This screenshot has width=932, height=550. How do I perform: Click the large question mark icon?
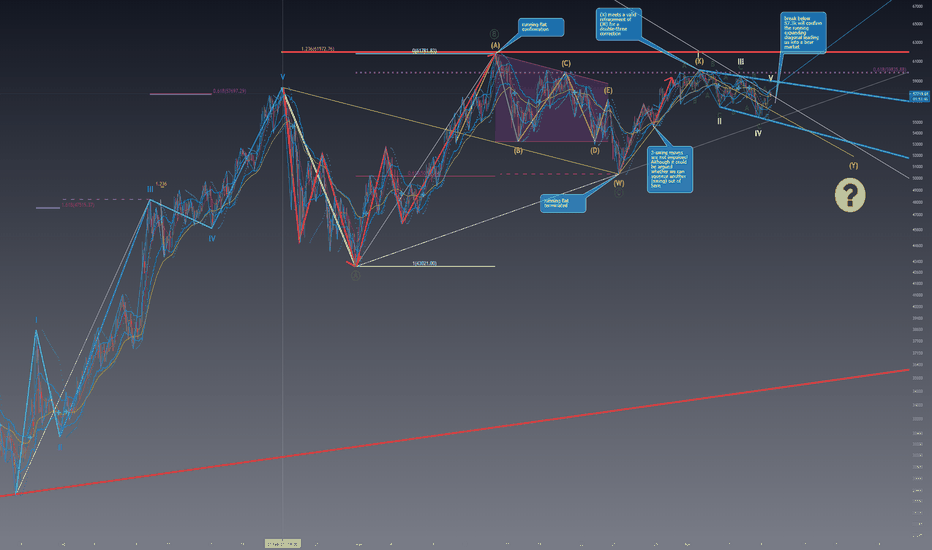pyautogui.click(x=850, y=195)
